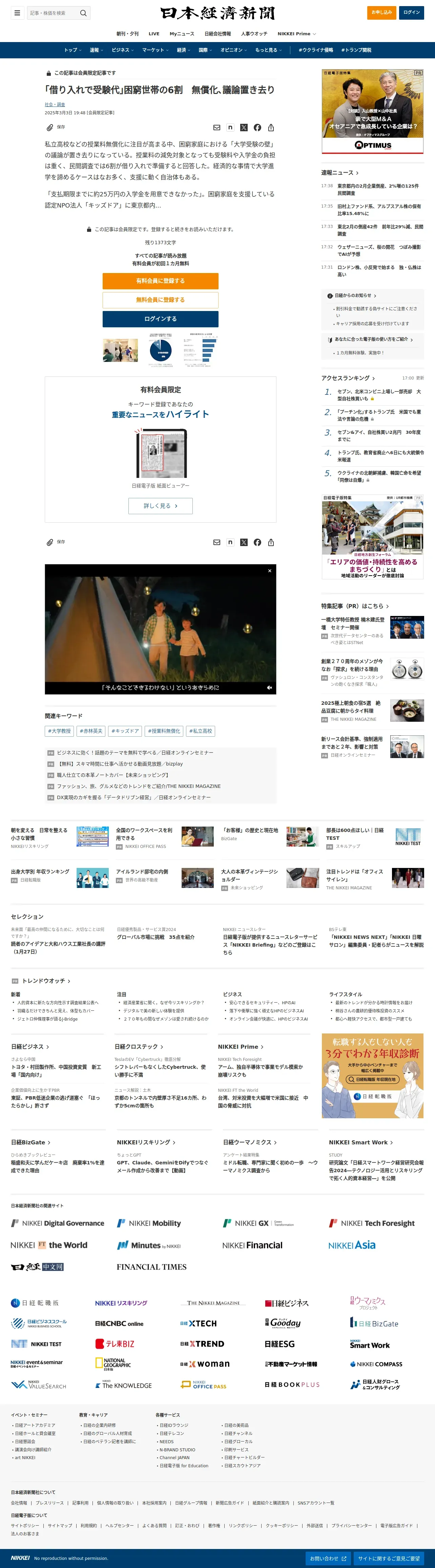Share by email icon above article

pos(216,127)
